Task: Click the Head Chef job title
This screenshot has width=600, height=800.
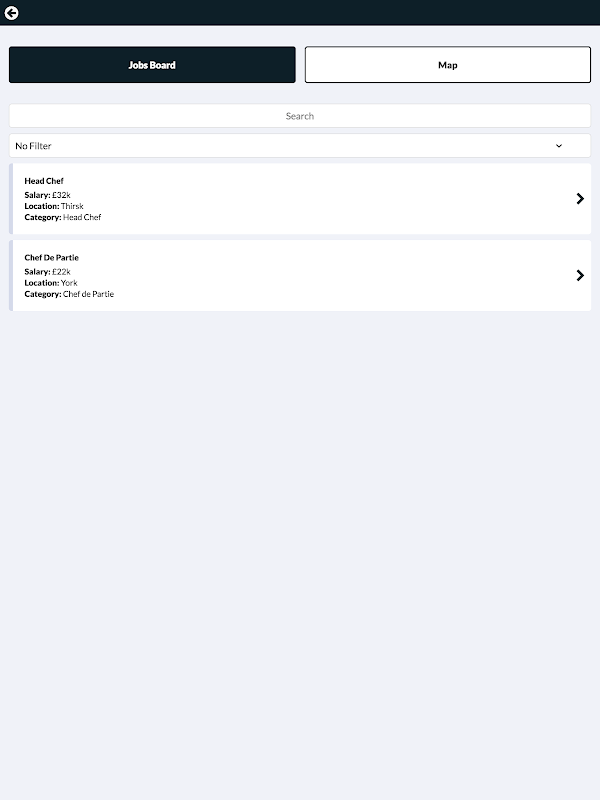Action: click(x=44, y=181)
